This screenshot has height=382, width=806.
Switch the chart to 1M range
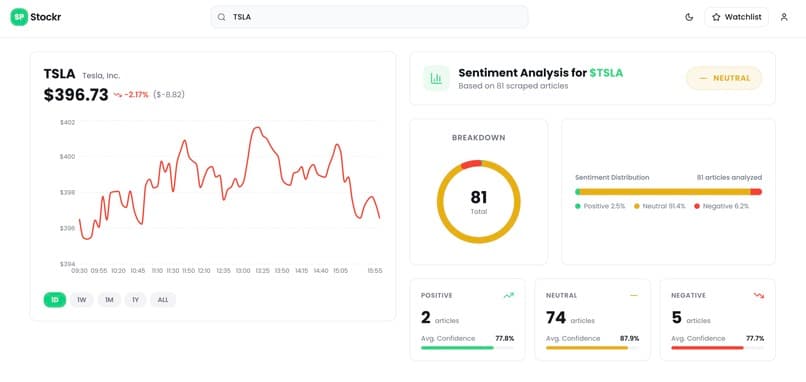tap(109, 300)
